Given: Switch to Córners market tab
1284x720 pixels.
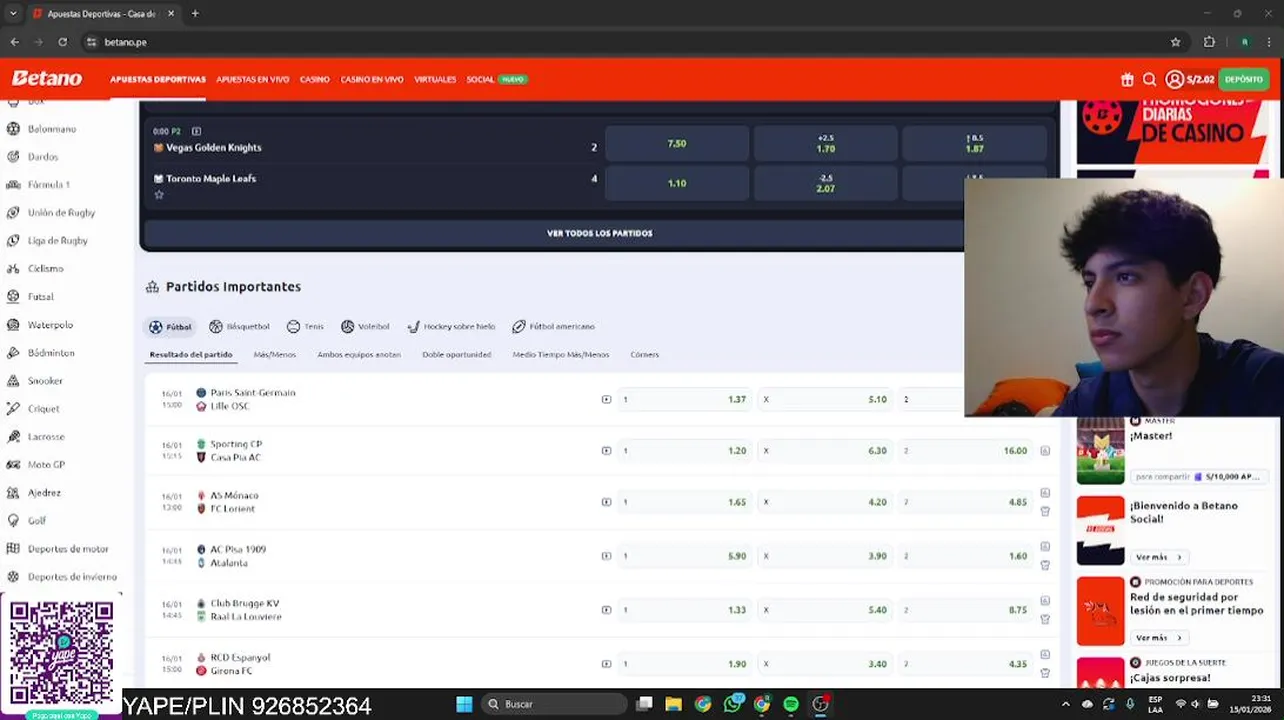Looking at the screenshot, I should point(645,355).
